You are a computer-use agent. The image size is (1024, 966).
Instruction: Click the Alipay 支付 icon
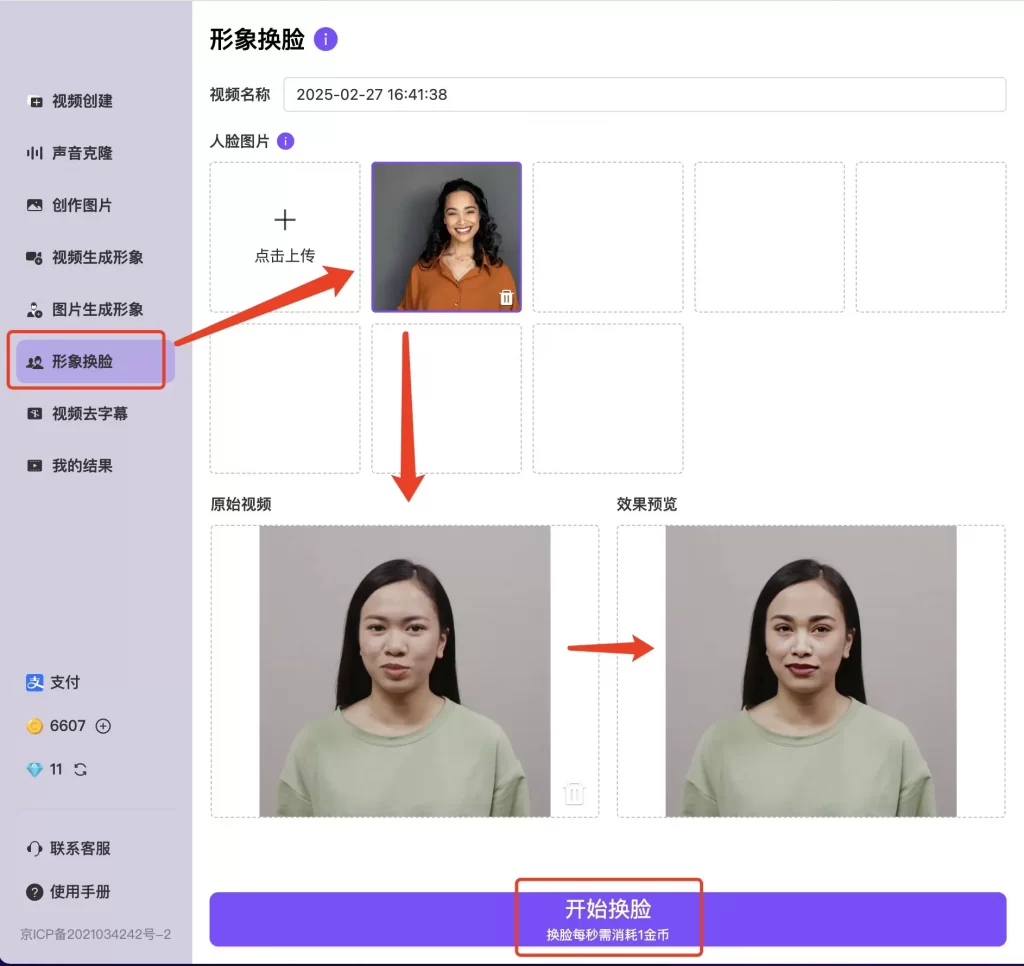point(35,683)
